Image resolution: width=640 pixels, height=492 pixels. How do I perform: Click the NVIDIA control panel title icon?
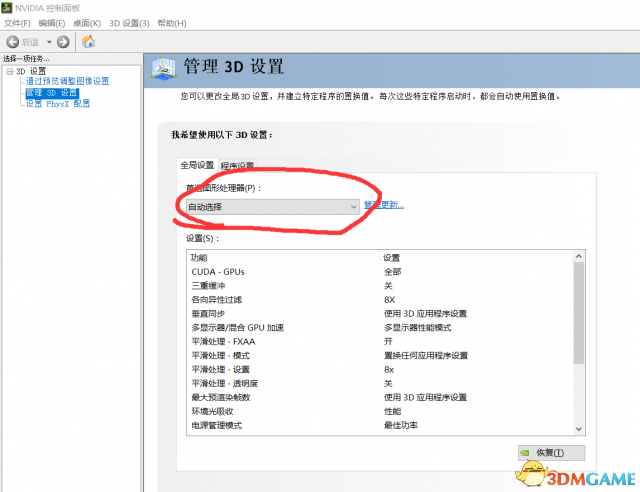tap(7, 7)
